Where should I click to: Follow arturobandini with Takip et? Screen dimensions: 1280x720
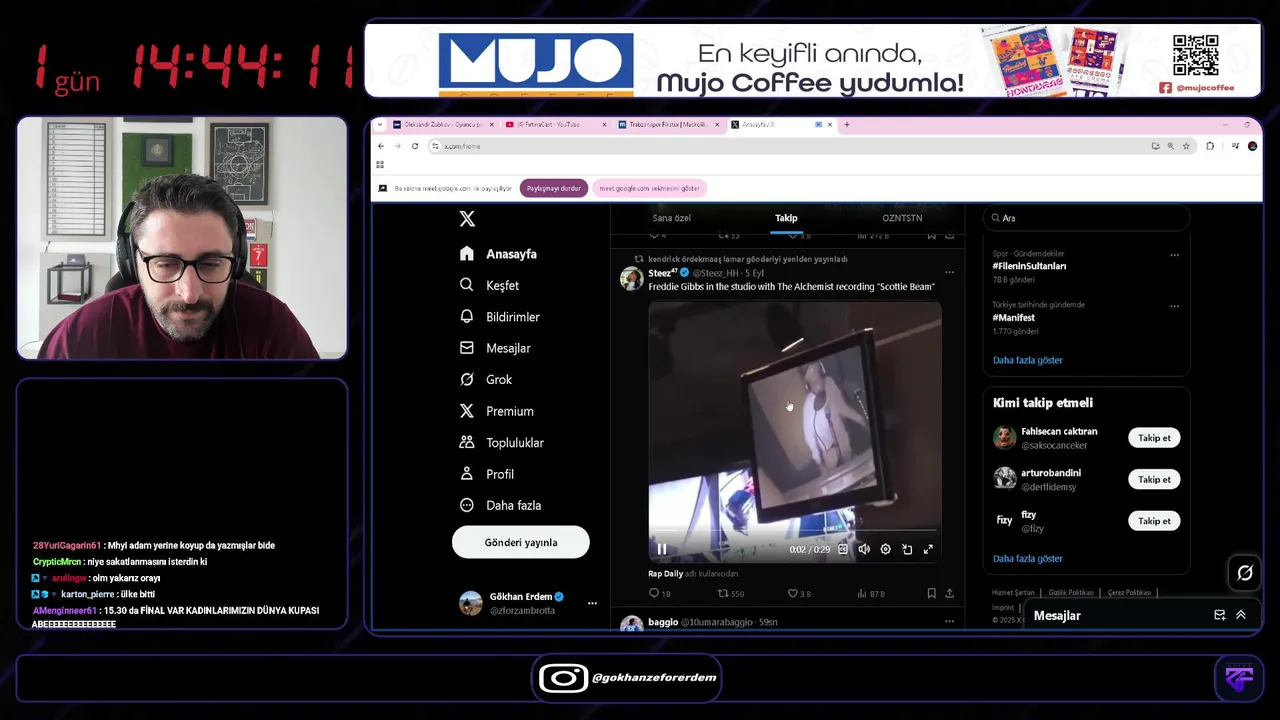pyautogui.click(x=1154, y=479)
